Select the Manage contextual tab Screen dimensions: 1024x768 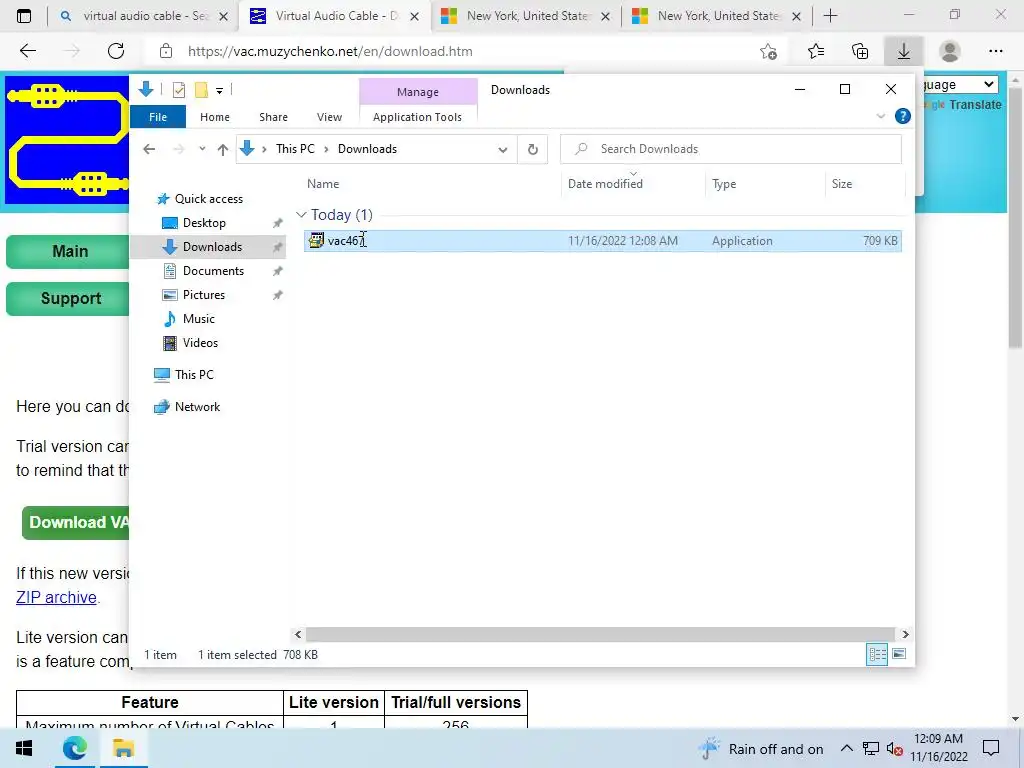(x=418, y=92)
